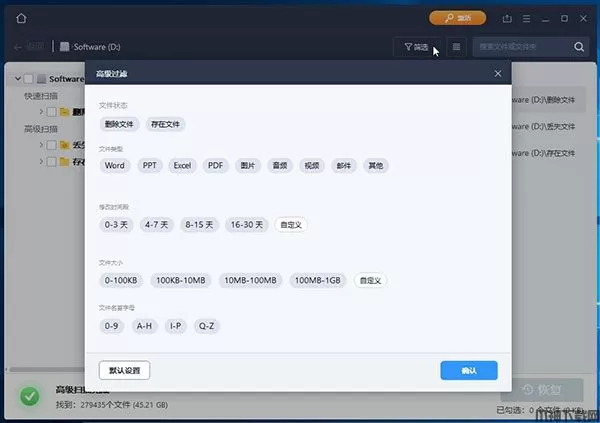
Task: Open the hamburger menu in title bar
Action: 527,18
